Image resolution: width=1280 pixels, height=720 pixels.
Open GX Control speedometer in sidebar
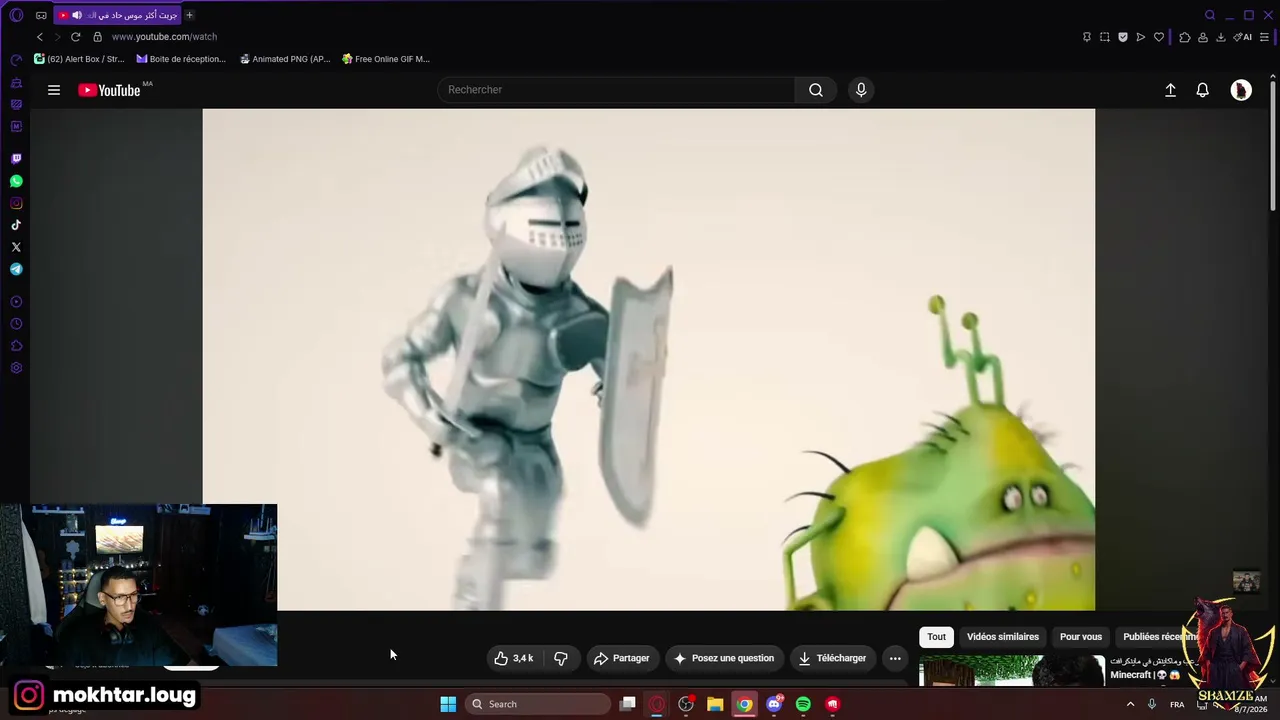(16, 61)
